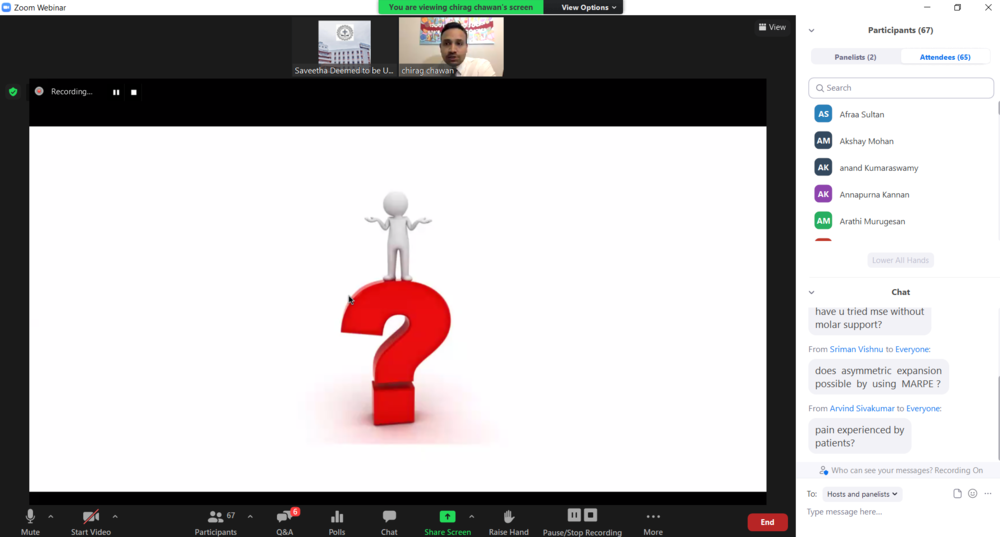
Task: Click the You are viewing chirag chawan's screen banner
Action: point(460,8)
